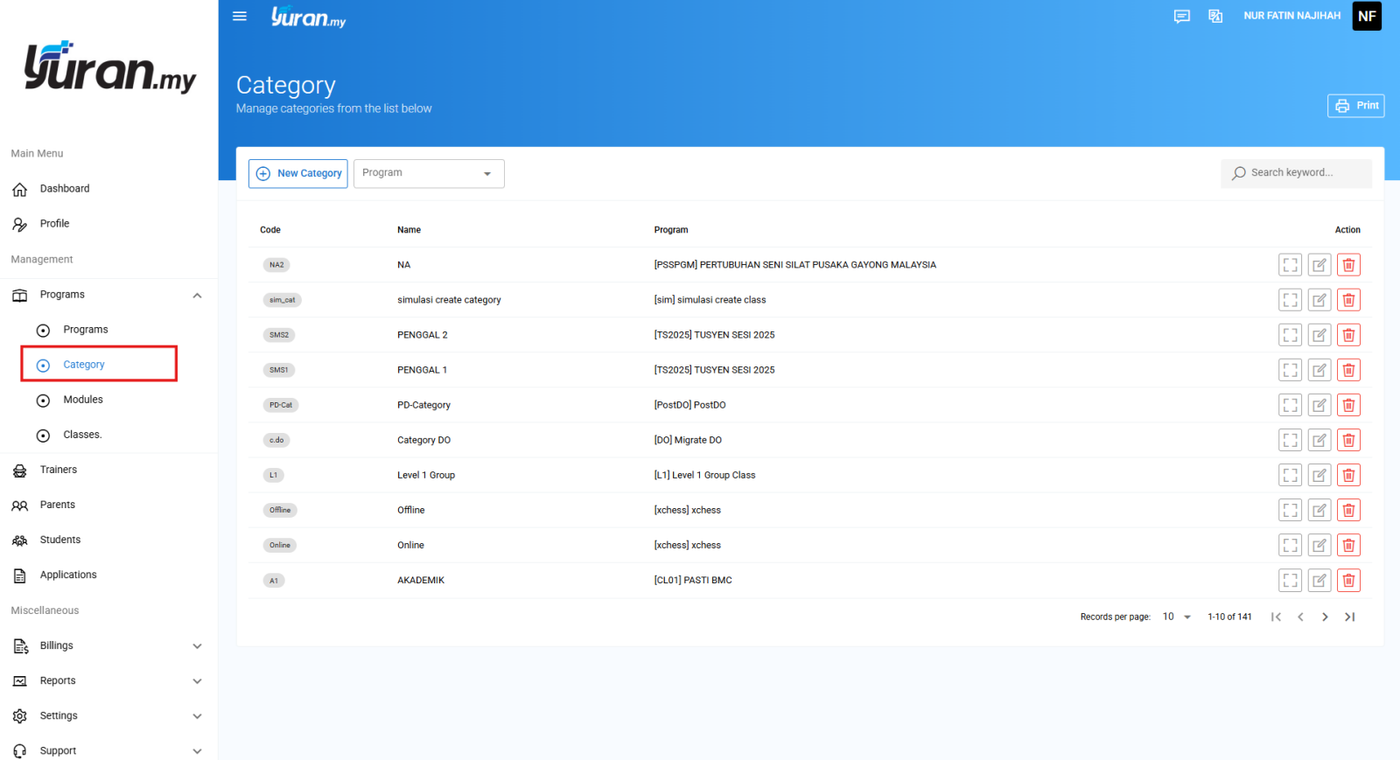Expand view for PENGGAL 2 row
This screenshot has width=1400, height=760.
[x=1290, y=335]
